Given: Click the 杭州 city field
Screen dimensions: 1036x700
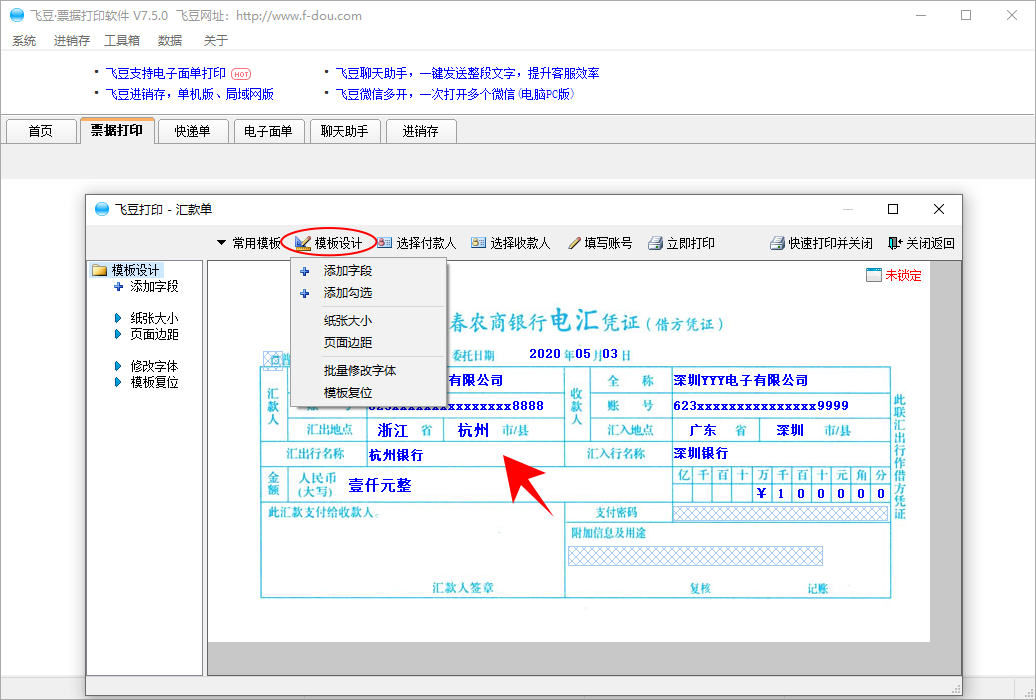Looking at the screenshot, I should 473,430.
